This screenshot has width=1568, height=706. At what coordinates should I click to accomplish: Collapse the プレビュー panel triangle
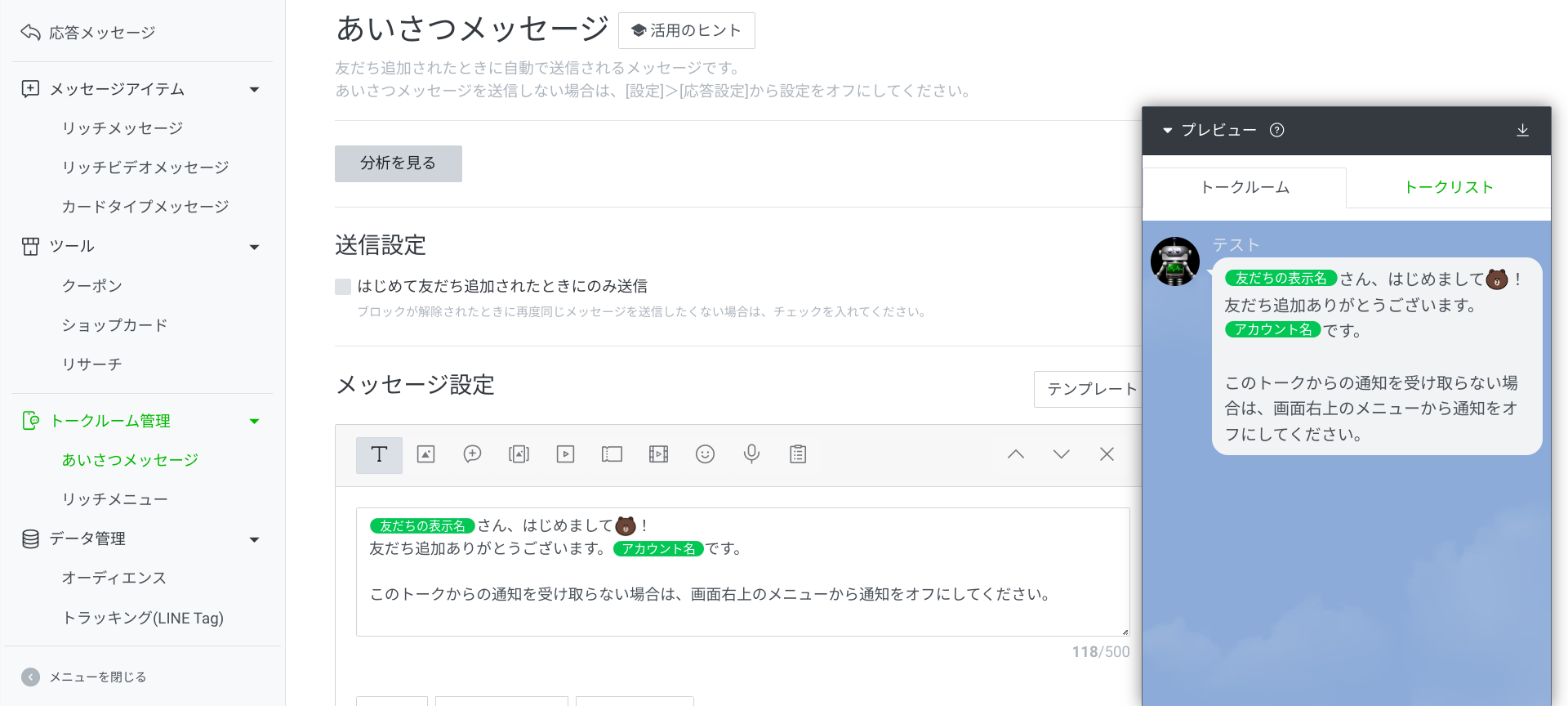point(1168,130)
